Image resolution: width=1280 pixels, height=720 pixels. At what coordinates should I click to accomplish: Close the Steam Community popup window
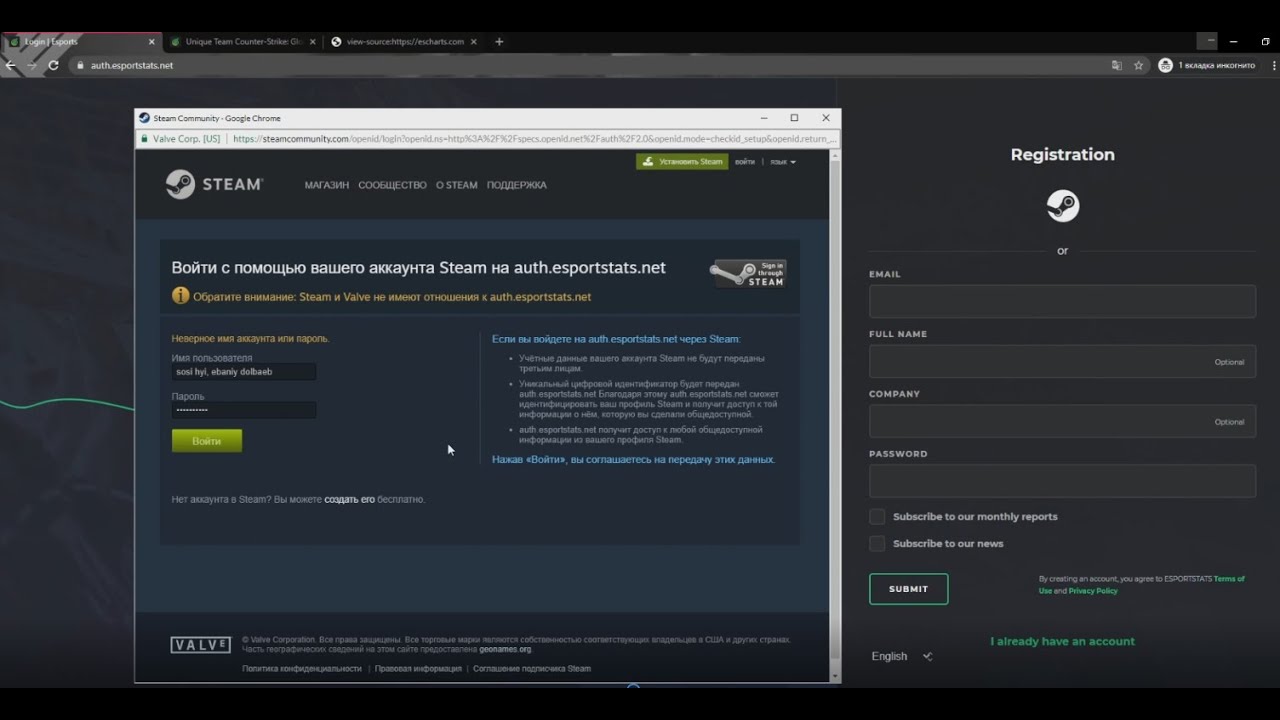[825, 118]
